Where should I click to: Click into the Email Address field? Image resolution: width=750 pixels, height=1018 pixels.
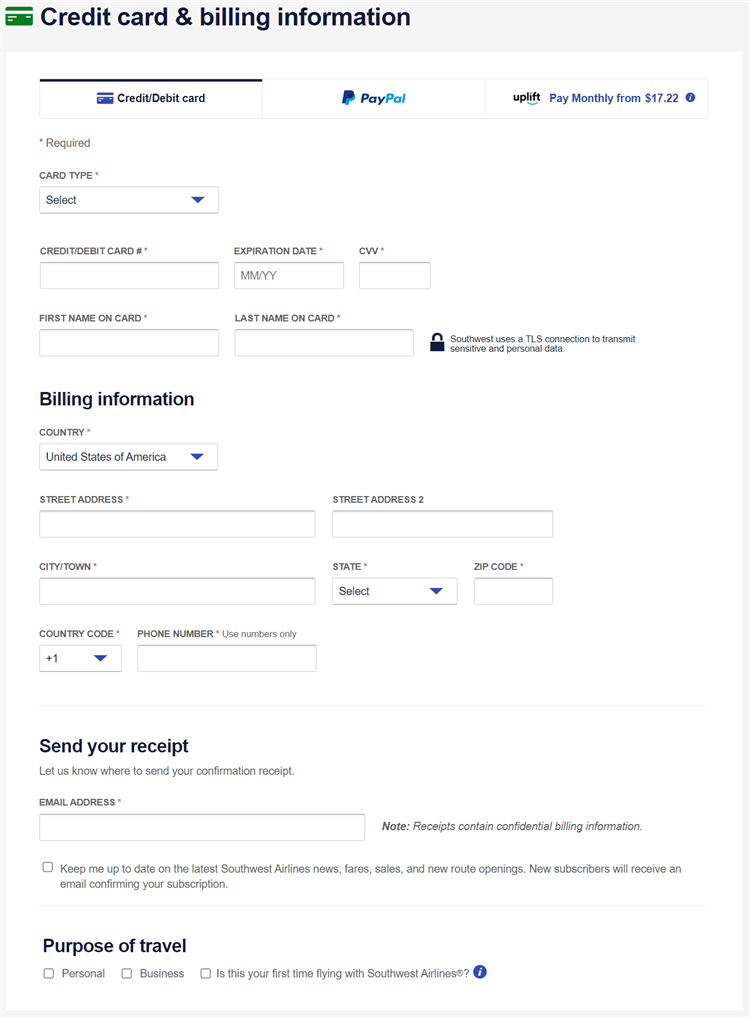tap(202, 827)
